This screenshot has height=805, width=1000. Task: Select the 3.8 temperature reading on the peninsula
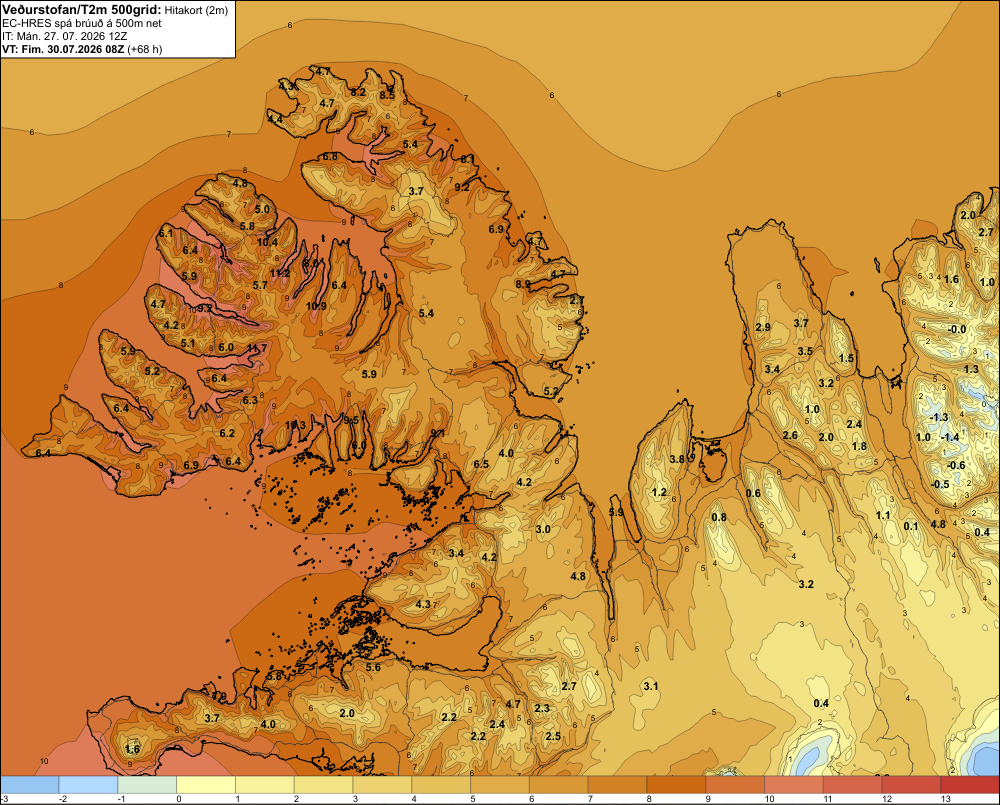coord(677,459)
